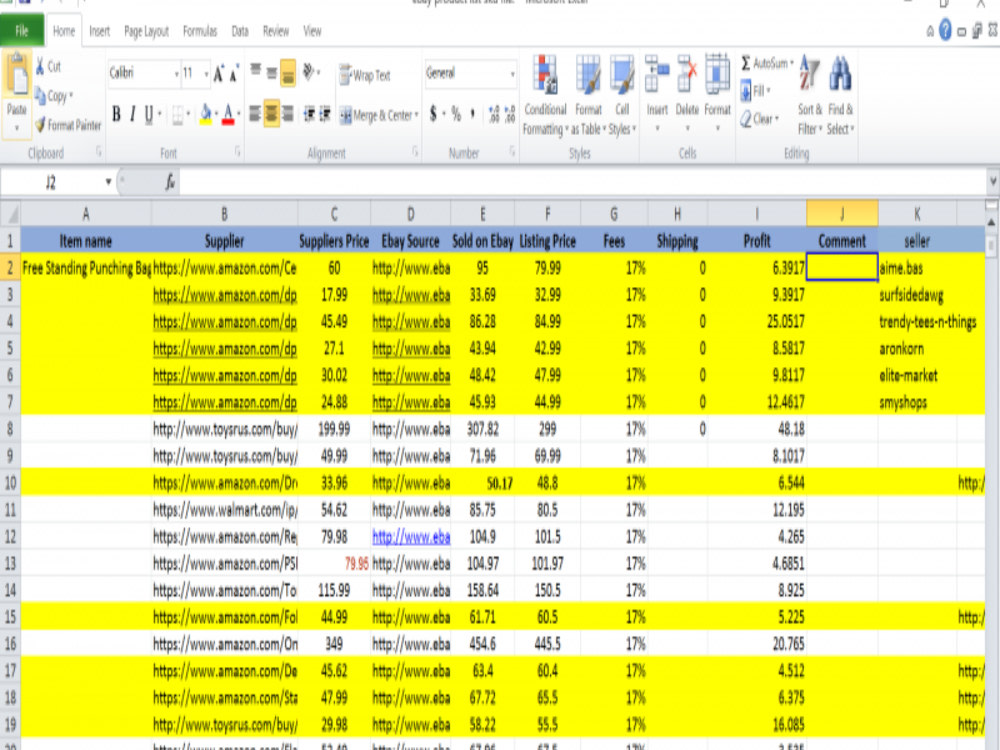Increase font size with Grow Font
Viewport: 1000px width, 750px height.
click(219, 74)
